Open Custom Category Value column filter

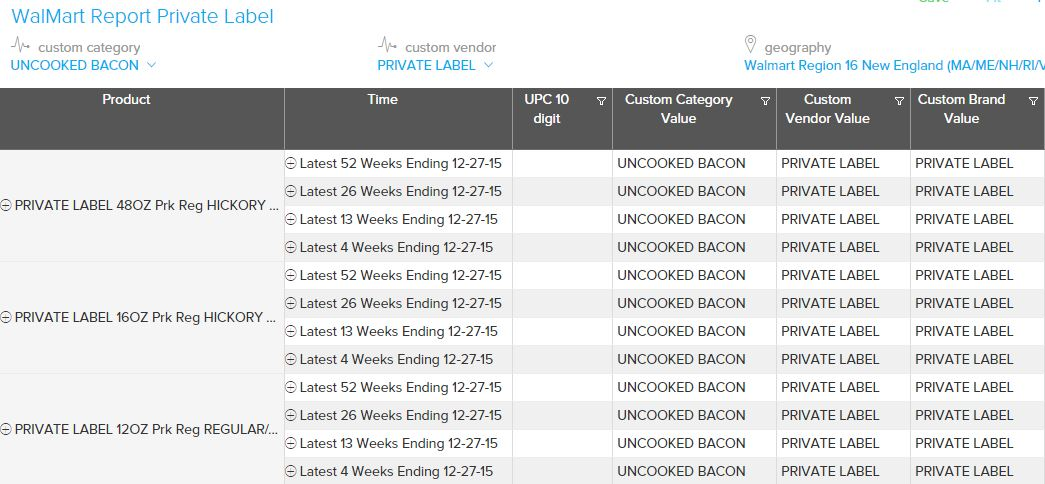765,101
